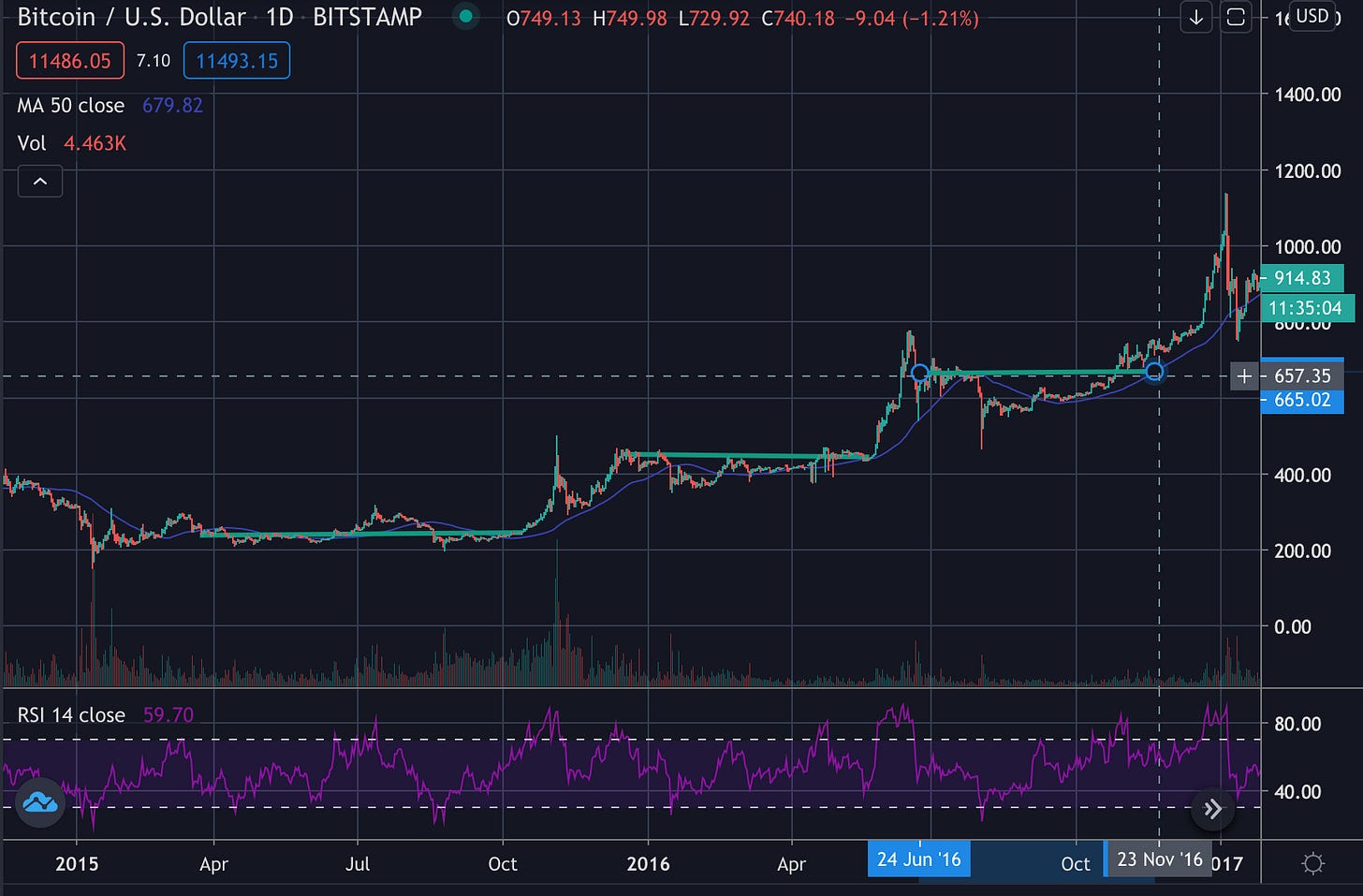The image size is (1363, 896).
Task: Click the 24 Jun '16 date marker
Action: tap(918, 859)
